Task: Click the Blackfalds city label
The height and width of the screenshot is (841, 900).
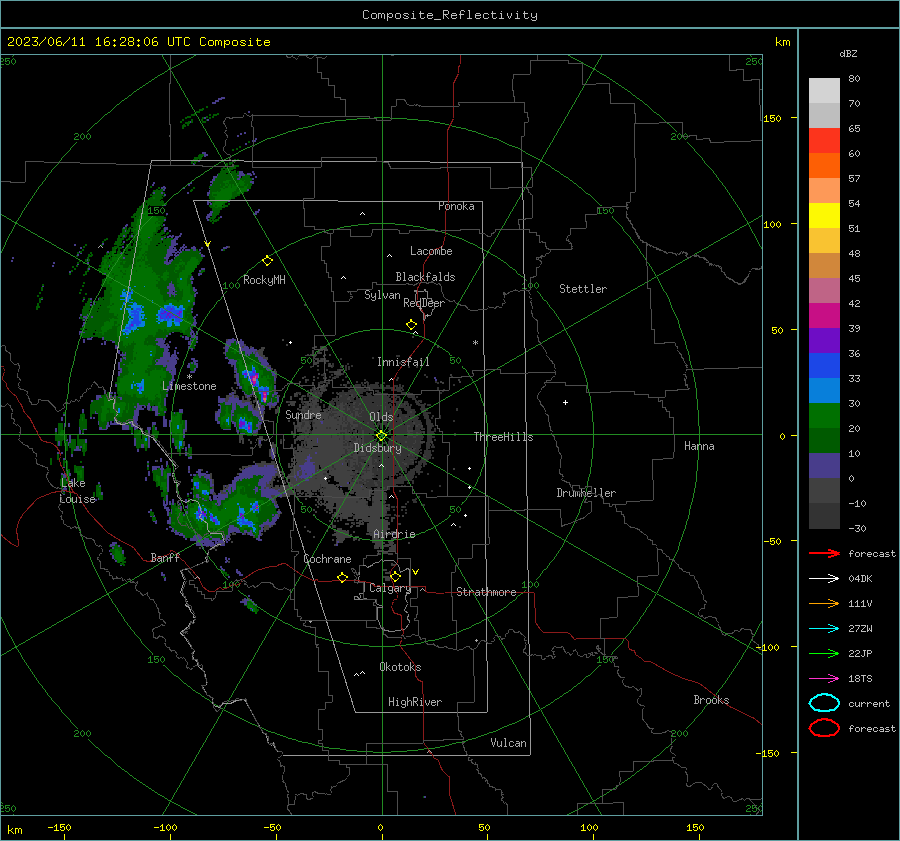Action: (x=425, y=277)
